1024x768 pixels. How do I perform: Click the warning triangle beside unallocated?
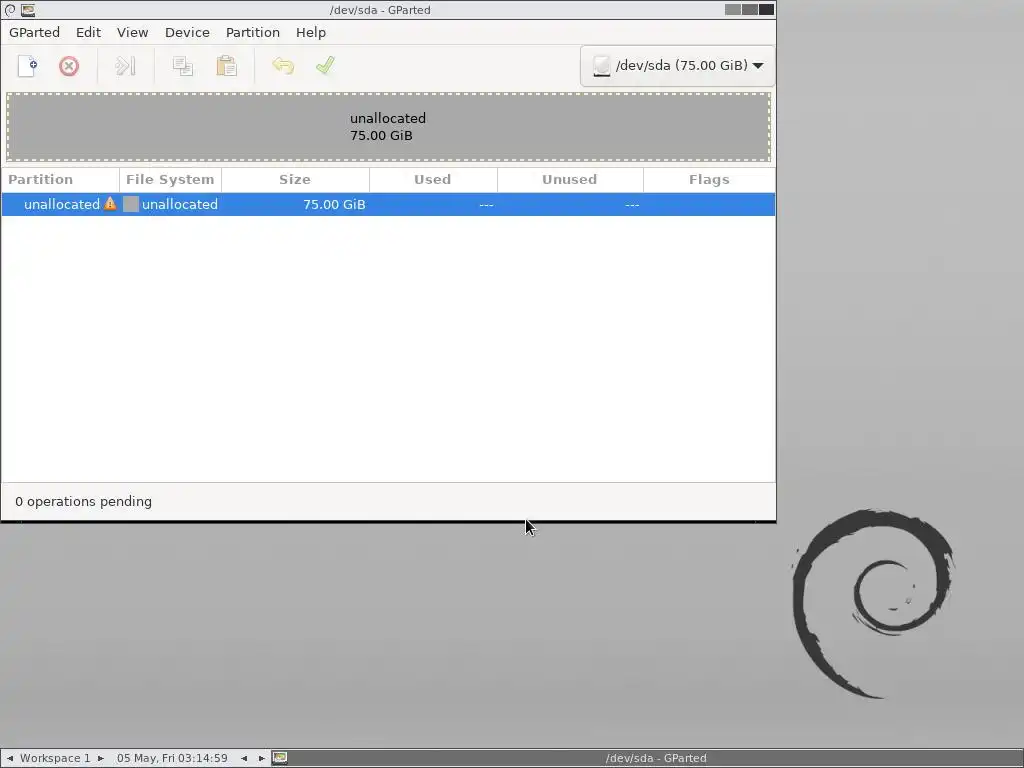pyautogui.click(x=110, y=204)
